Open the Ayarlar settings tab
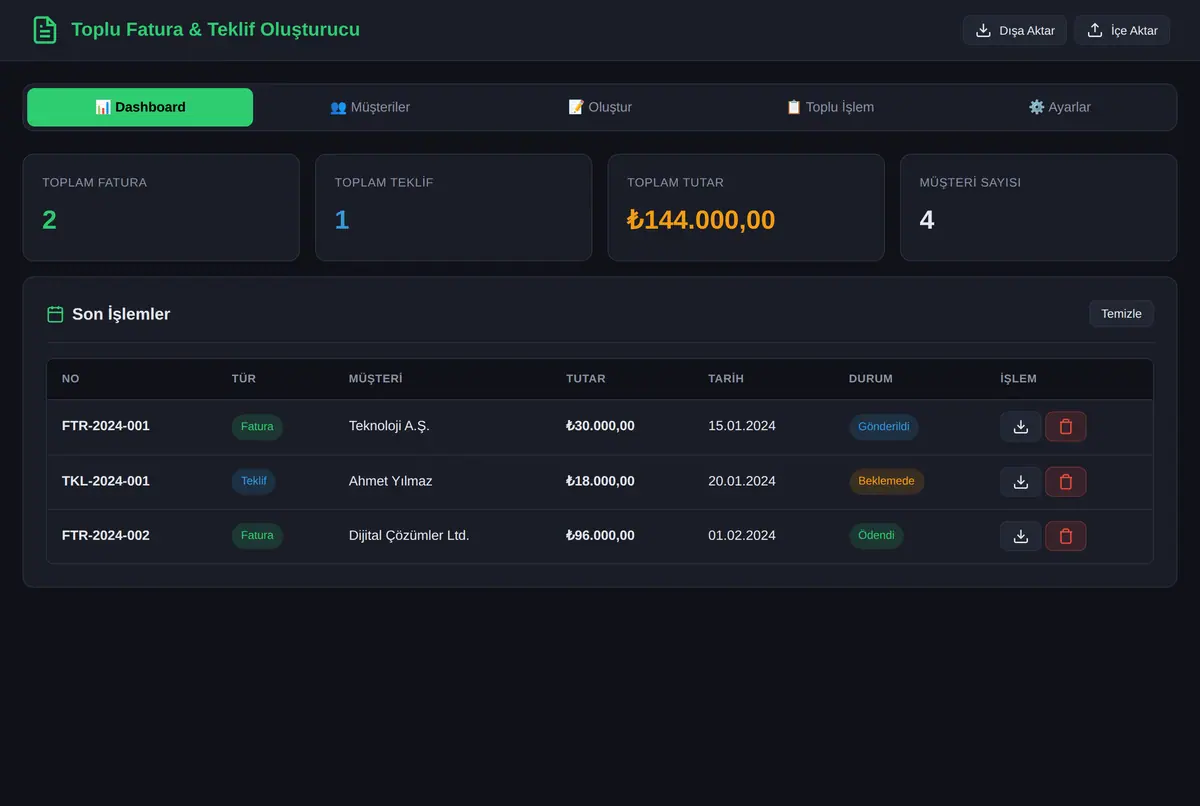This screenshot has width=1200, height=806. click(x=1060, y=107)
